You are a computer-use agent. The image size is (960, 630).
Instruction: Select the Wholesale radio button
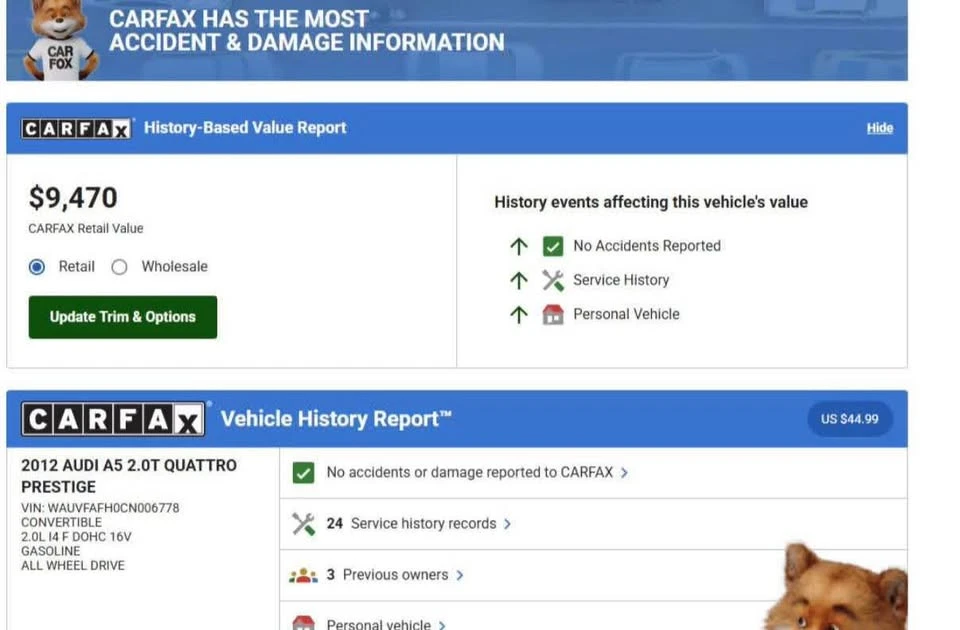(119, 267)
